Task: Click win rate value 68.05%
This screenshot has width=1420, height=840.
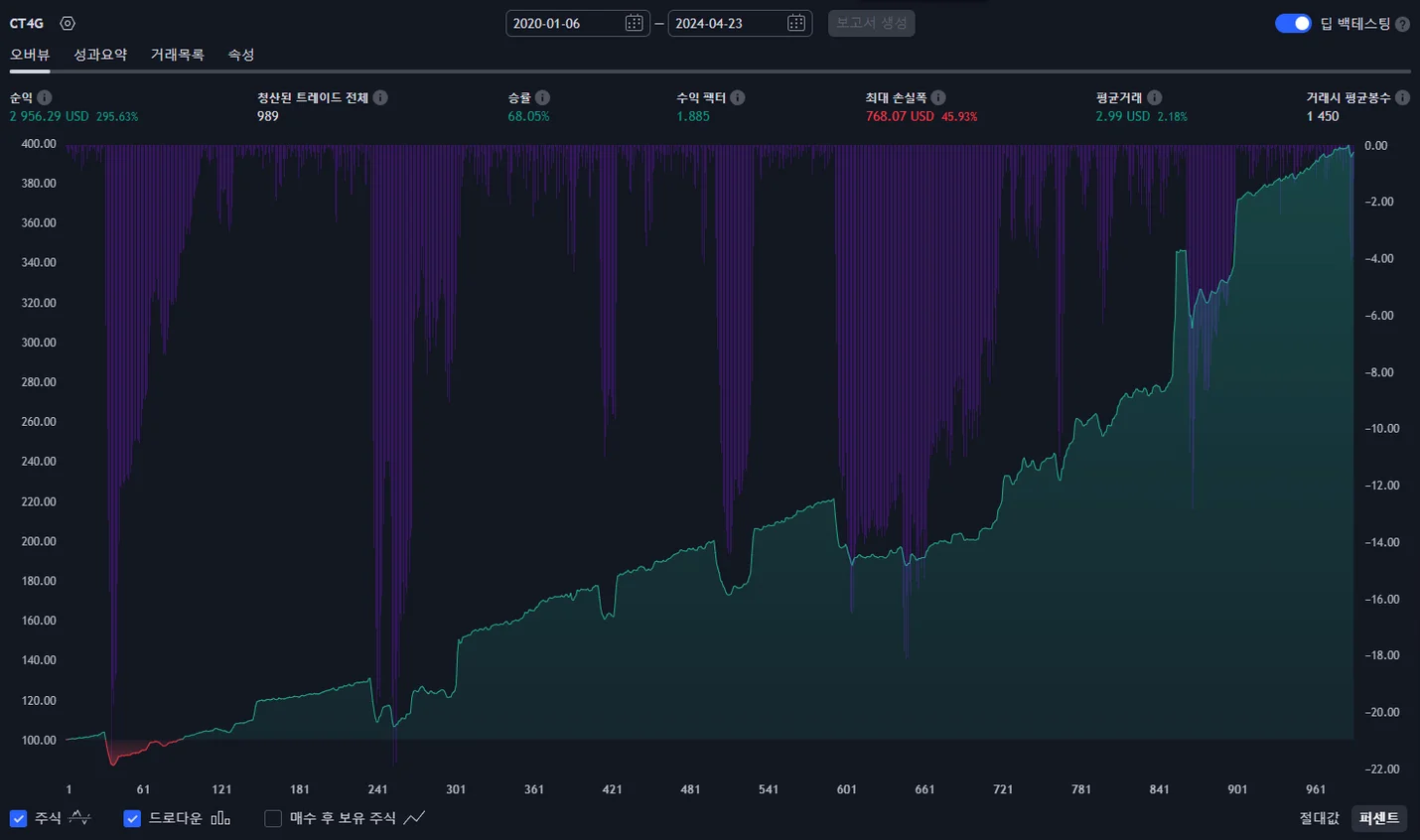Action: pos(528,116)
